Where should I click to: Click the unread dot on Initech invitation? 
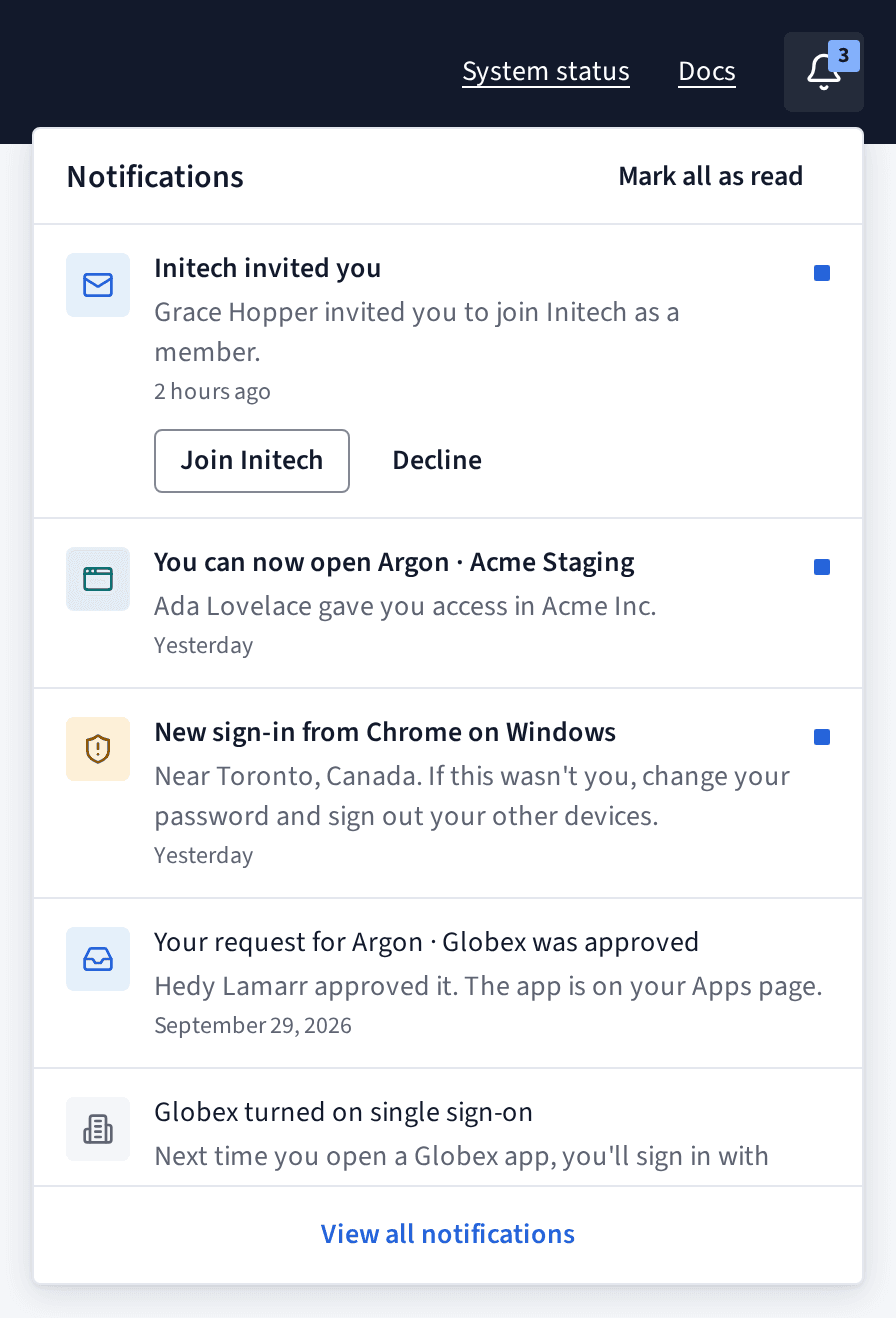pos(822,273)
